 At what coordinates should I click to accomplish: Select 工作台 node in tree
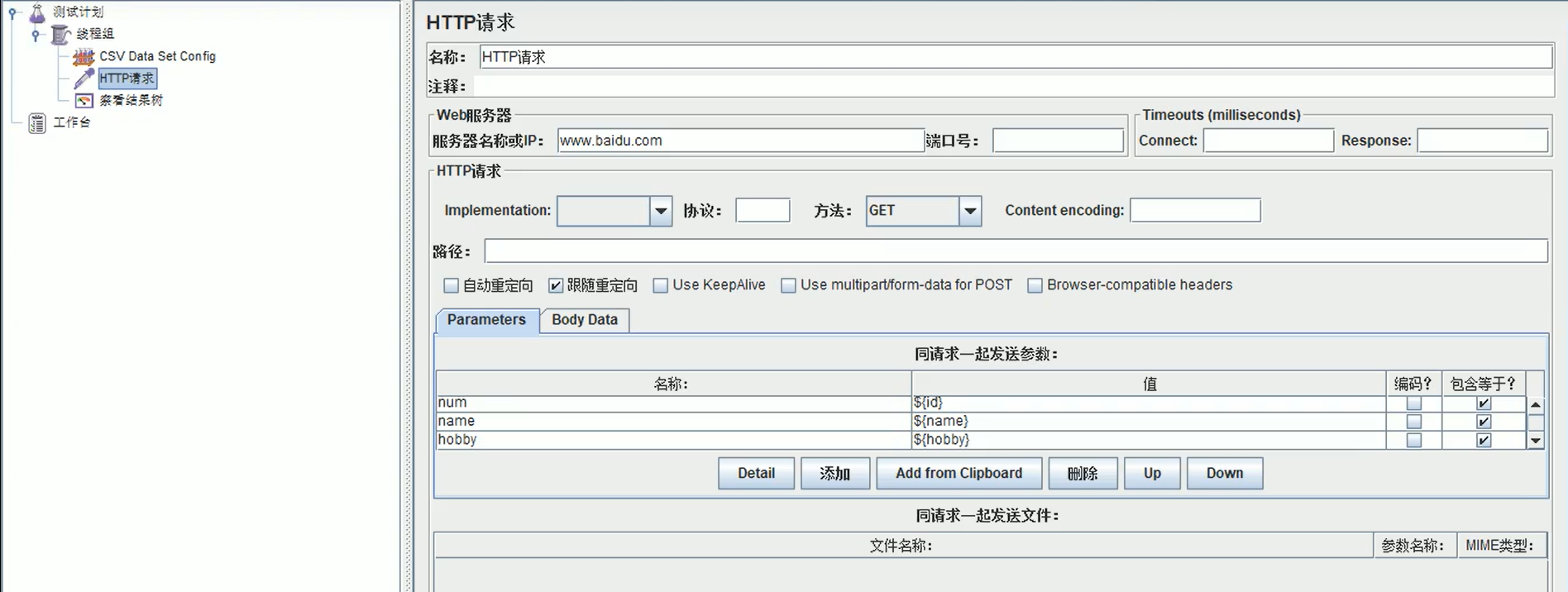coord(72,122)
